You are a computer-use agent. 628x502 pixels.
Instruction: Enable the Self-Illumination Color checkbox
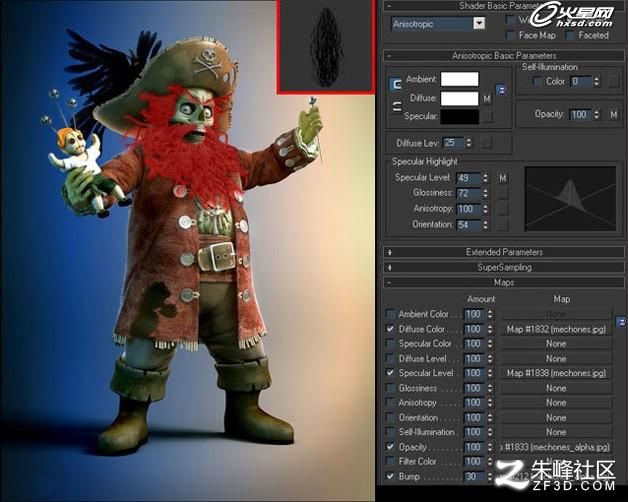(x=537, y=81)
